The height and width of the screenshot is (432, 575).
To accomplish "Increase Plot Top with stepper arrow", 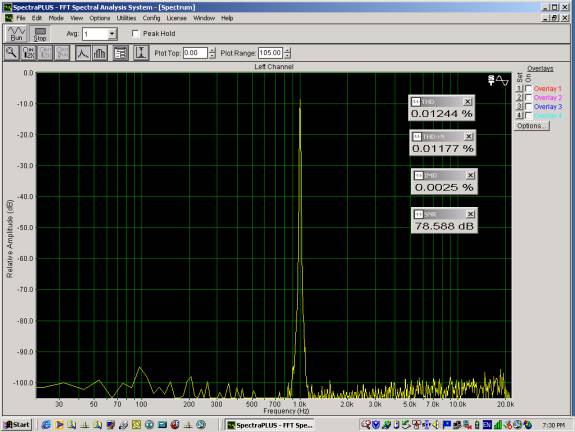I will click(x=212, y=50).
